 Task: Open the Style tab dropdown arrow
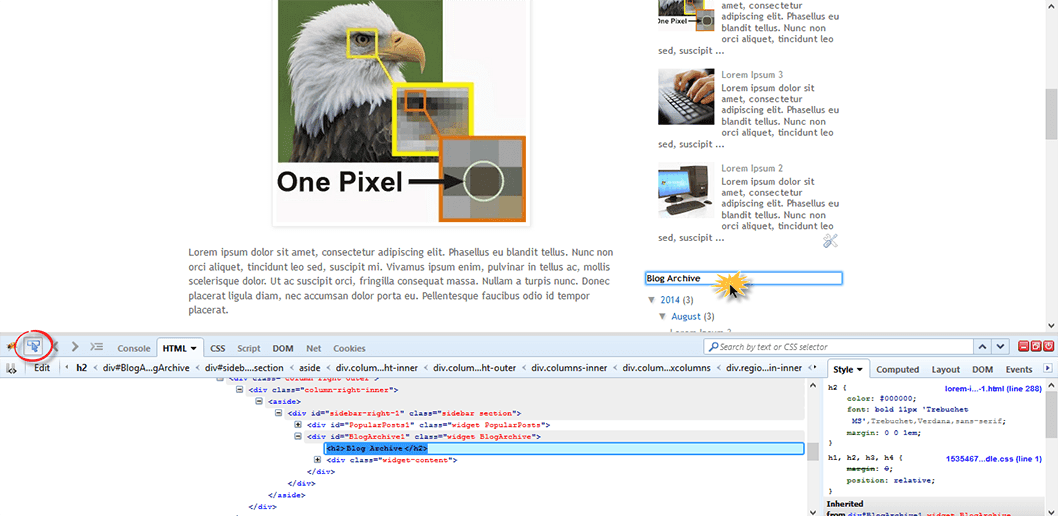tap(860, 370)
